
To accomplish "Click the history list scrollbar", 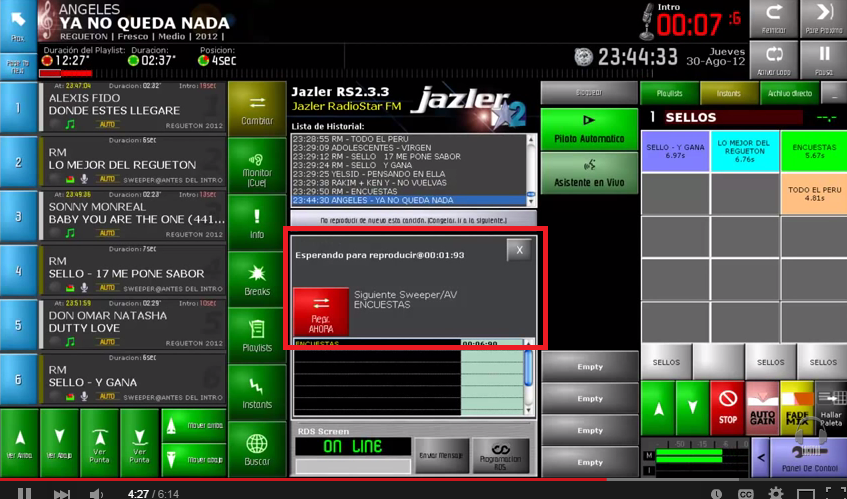I will click(532, 170).
